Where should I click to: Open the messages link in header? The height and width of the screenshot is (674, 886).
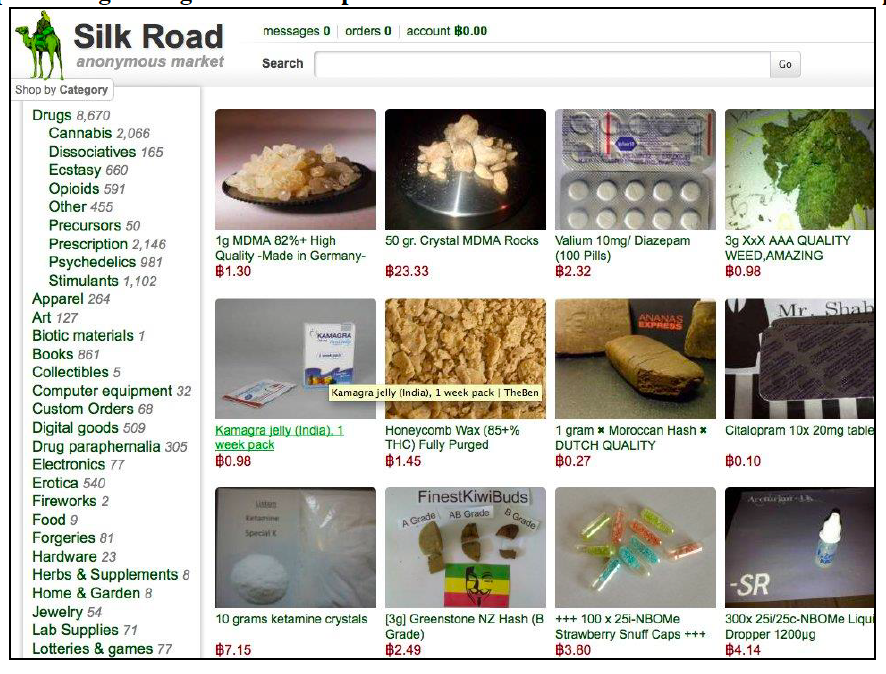point(297,31)
